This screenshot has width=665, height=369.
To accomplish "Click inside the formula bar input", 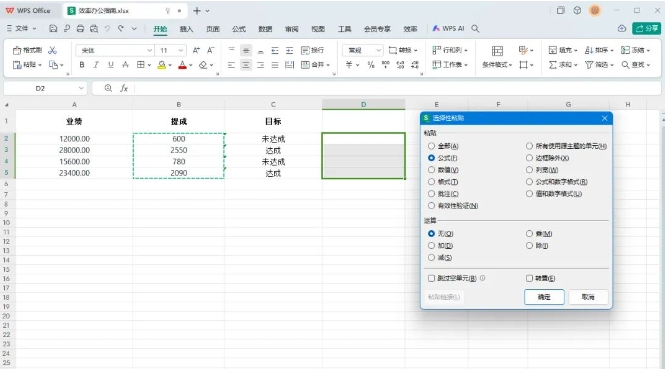I will pyautogui.click(x=397, y=88).
